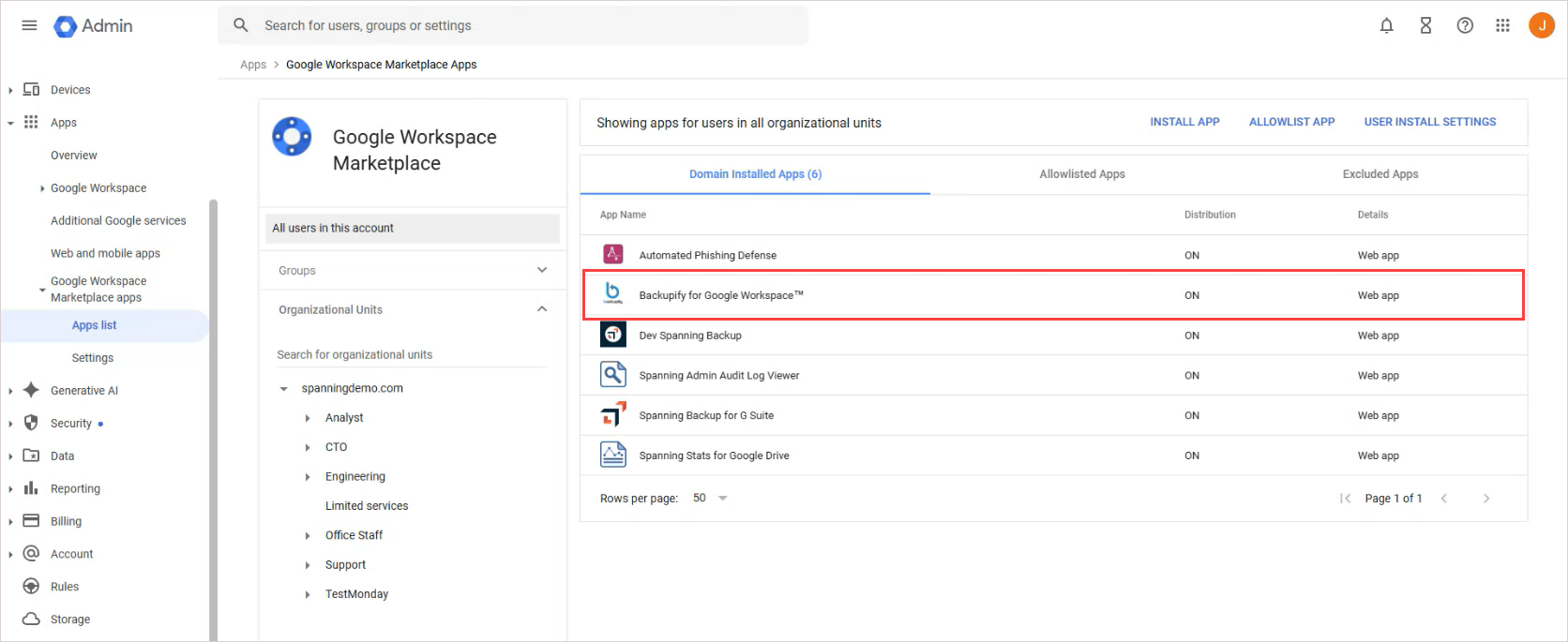Screen dimensions: 1568x642
Task: Click the next page arrow
Action: [1486, 499]
